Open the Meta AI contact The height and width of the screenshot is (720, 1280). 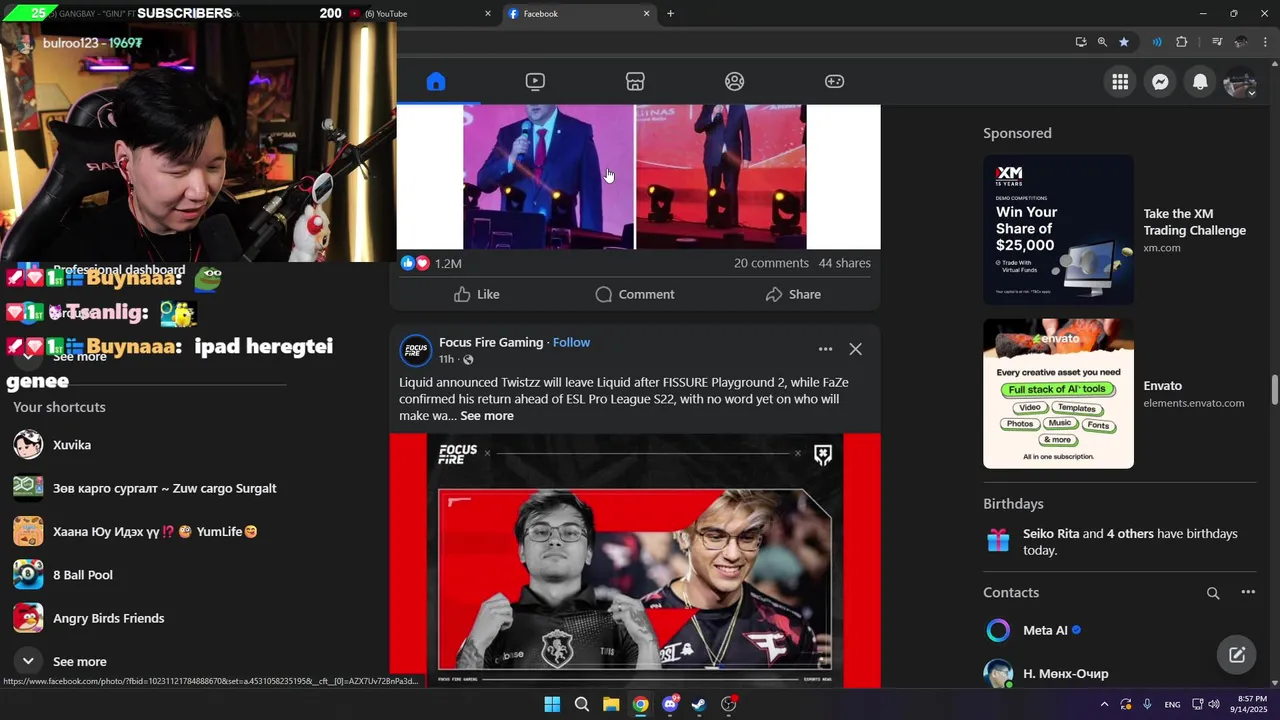pyautogui.click(x=1045, y=630)
